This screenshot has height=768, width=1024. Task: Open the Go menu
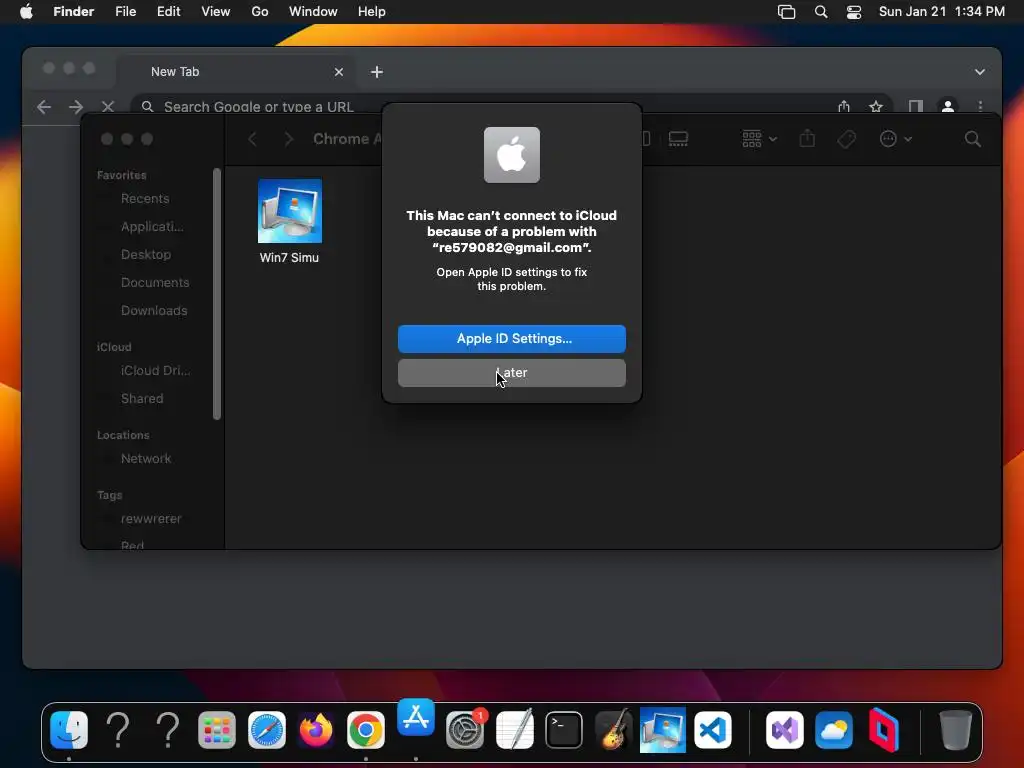(x=260, y=12)
